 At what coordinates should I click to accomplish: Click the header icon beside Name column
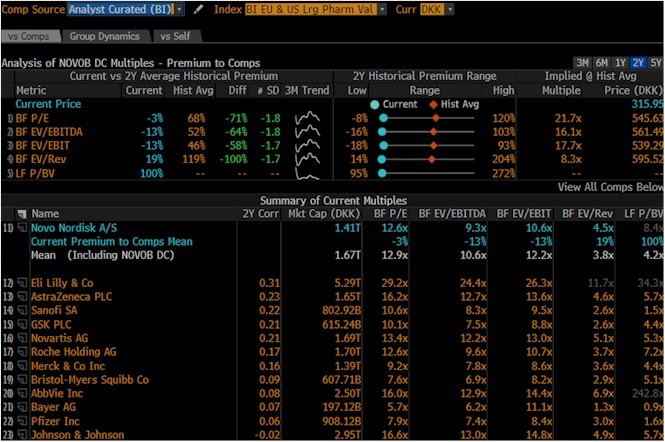point(22,214)
